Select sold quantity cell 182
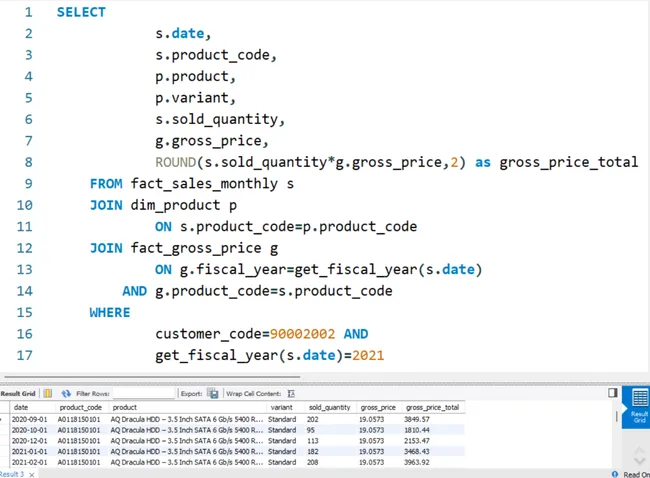 pyautogui.click(x=313, y=451)
